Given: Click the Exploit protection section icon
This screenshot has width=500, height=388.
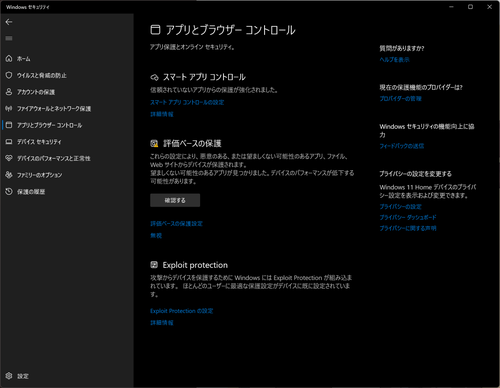Looking at the screenshot, I should (x=154, y=265).
